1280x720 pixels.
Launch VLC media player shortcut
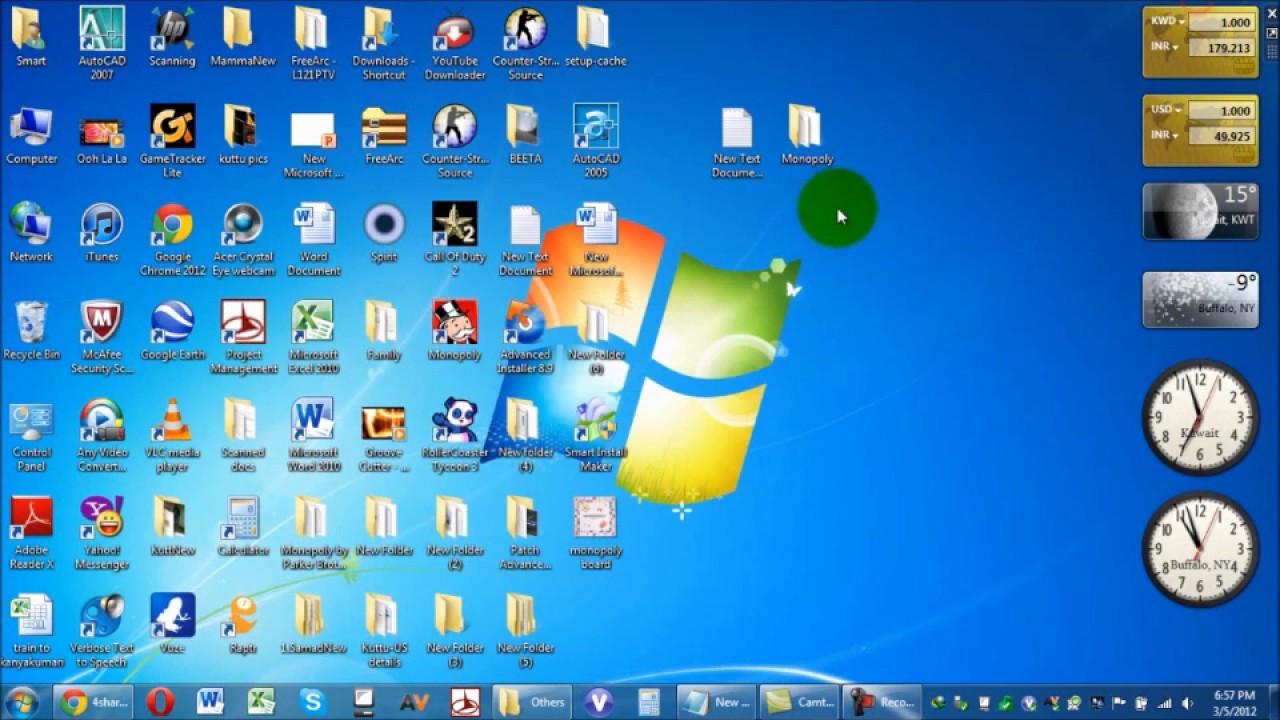point(172,436)
